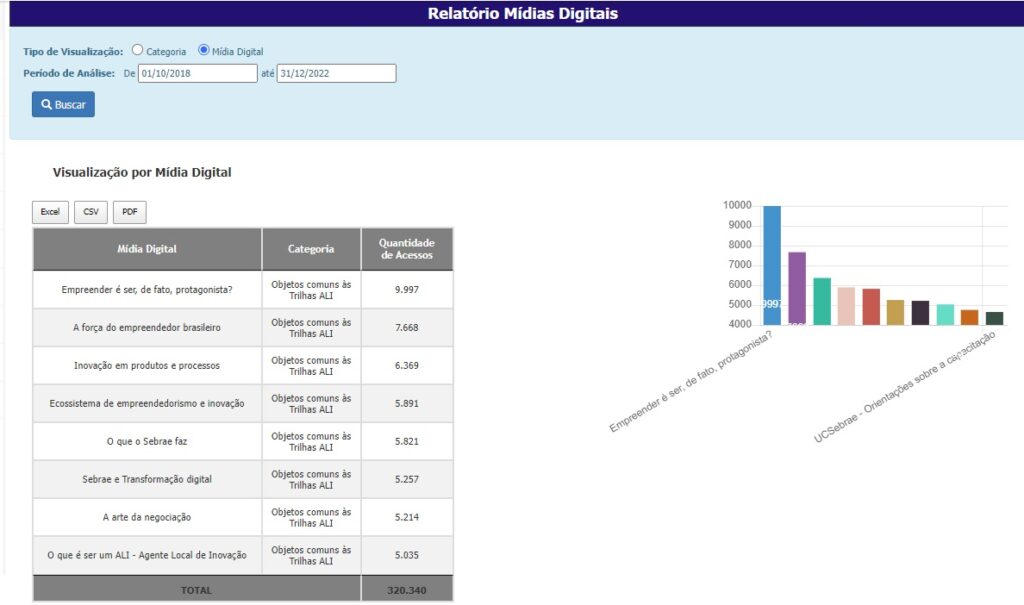Click the end date field 31/12/2022

click(x=336, y=73)
